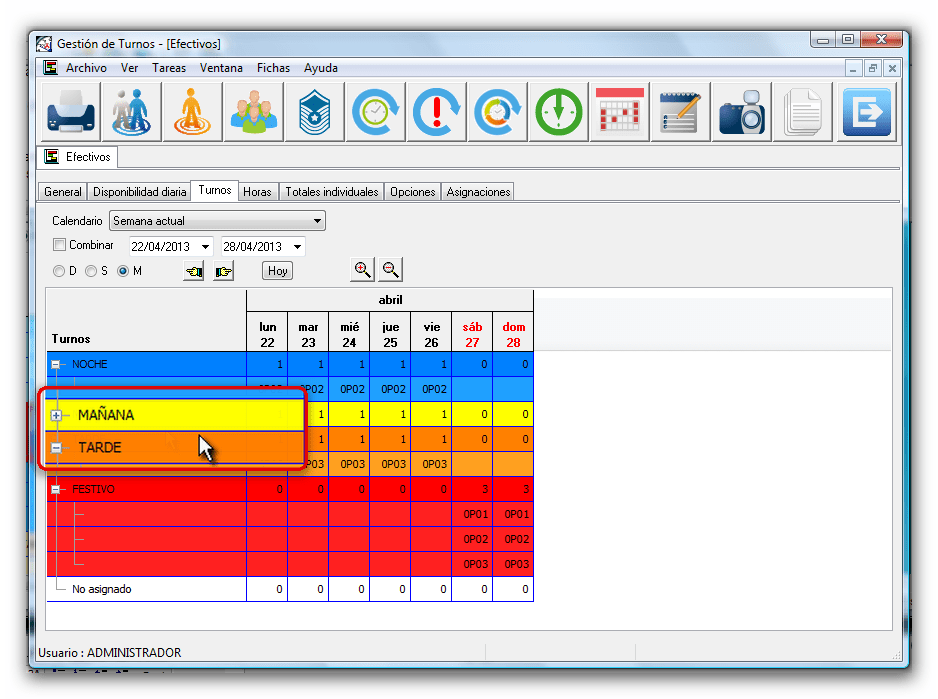Click FESTIVO 0P01 cell under sáb 27
The height and width of the screenshot is (699, 938).
(472, 514)
